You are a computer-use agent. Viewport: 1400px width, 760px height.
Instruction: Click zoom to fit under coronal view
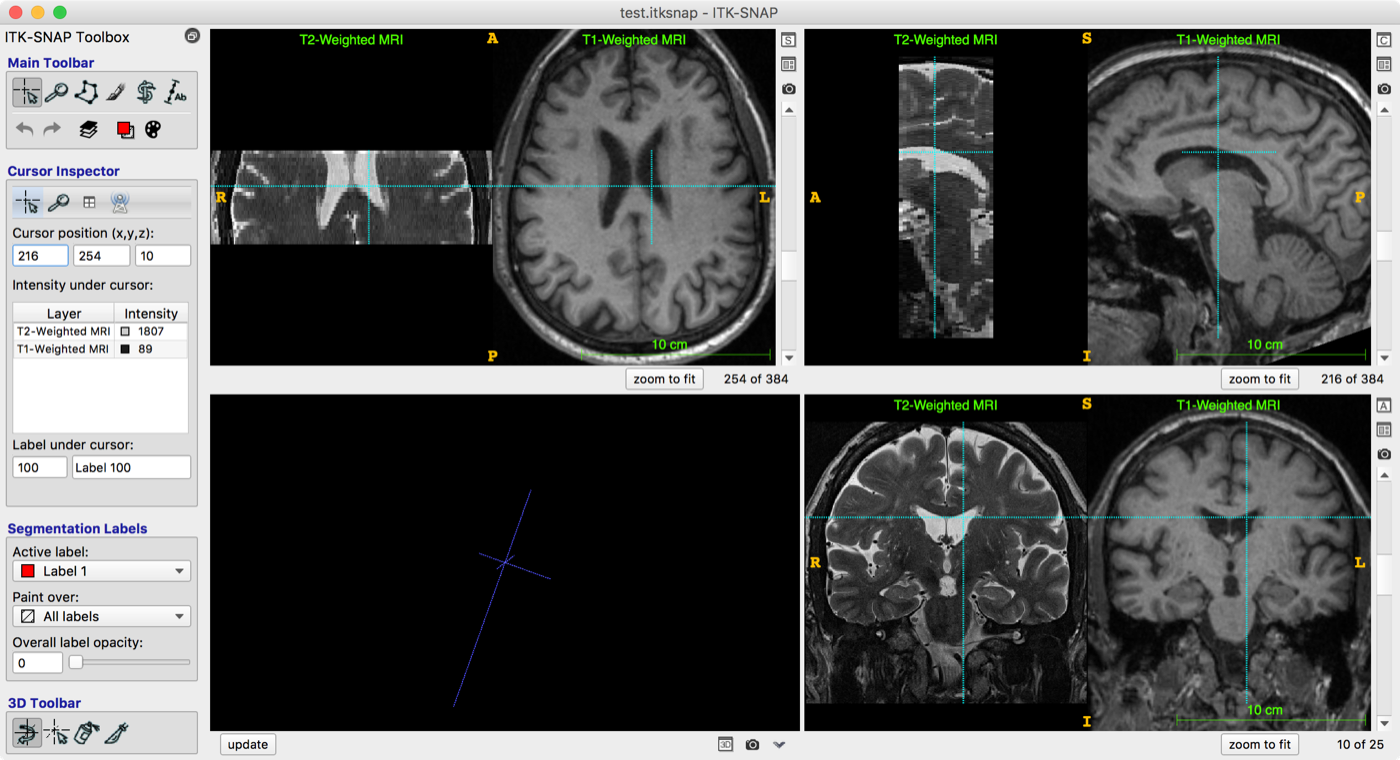1259,744
